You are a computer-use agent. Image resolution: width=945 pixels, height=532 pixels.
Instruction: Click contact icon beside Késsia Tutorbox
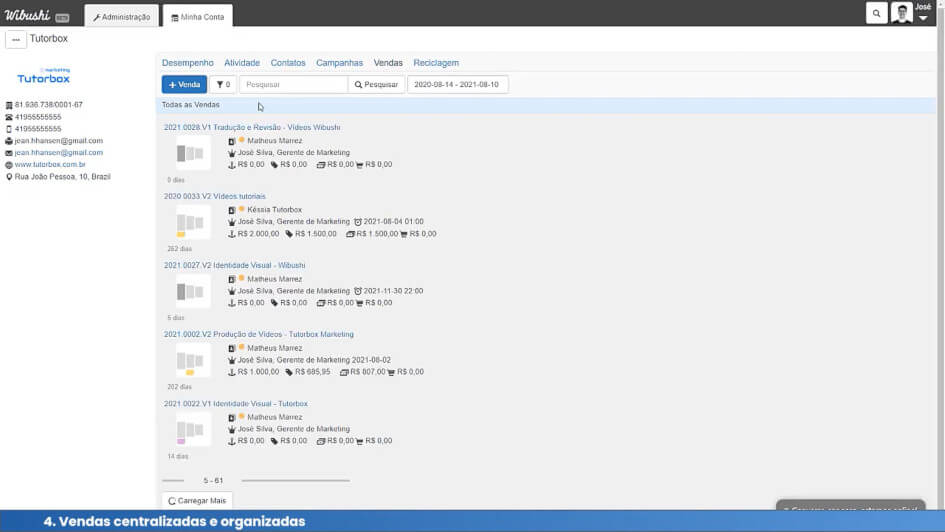coord(231,210)
